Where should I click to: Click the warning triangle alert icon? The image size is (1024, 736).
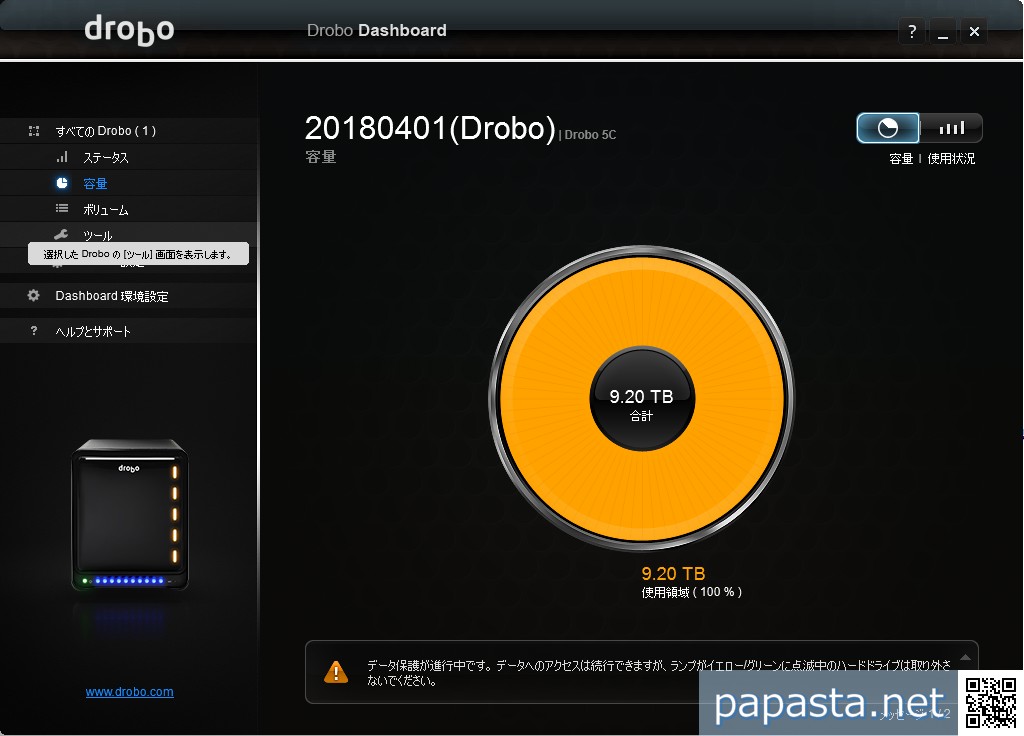coord(336,672)
